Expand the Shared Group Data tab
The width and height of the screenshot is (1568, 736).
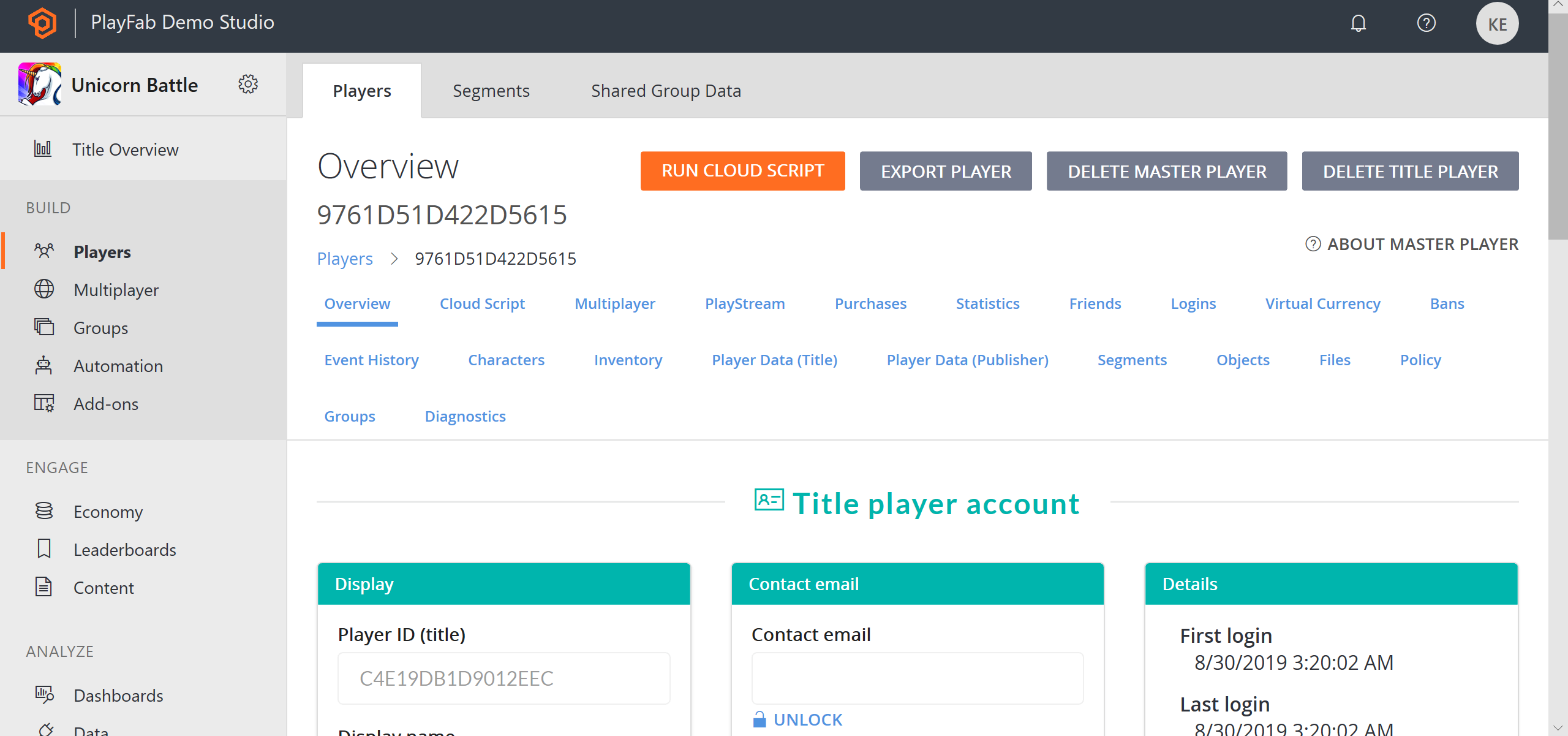coord(665,91)
